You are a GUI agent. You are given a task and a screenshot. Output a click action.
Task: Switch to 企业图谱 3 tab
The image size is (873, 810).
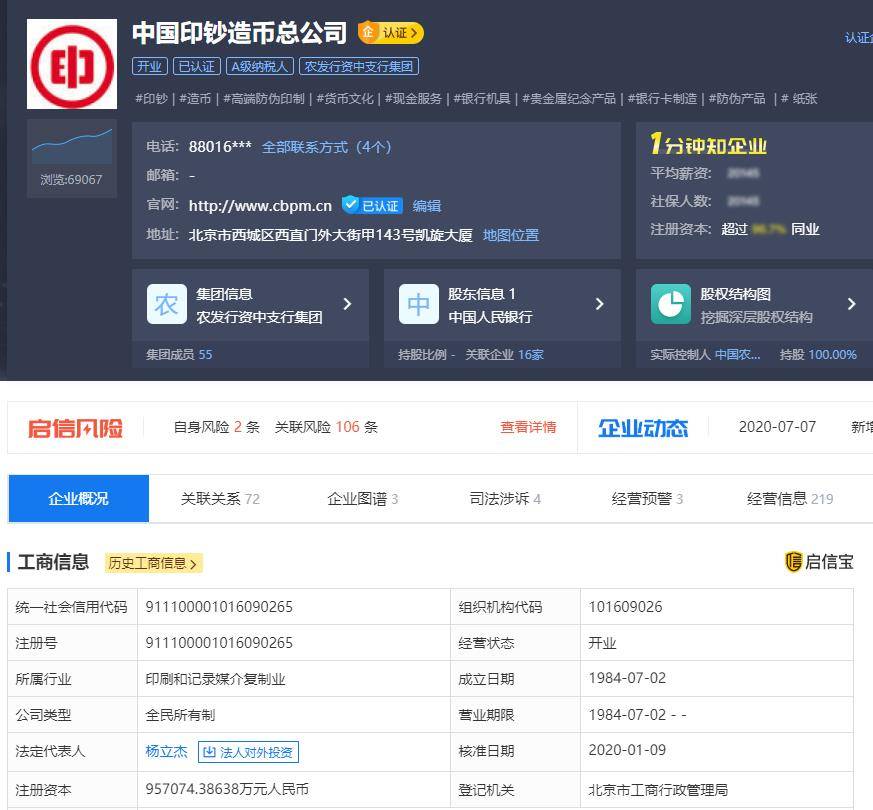[x=362, y=499]
